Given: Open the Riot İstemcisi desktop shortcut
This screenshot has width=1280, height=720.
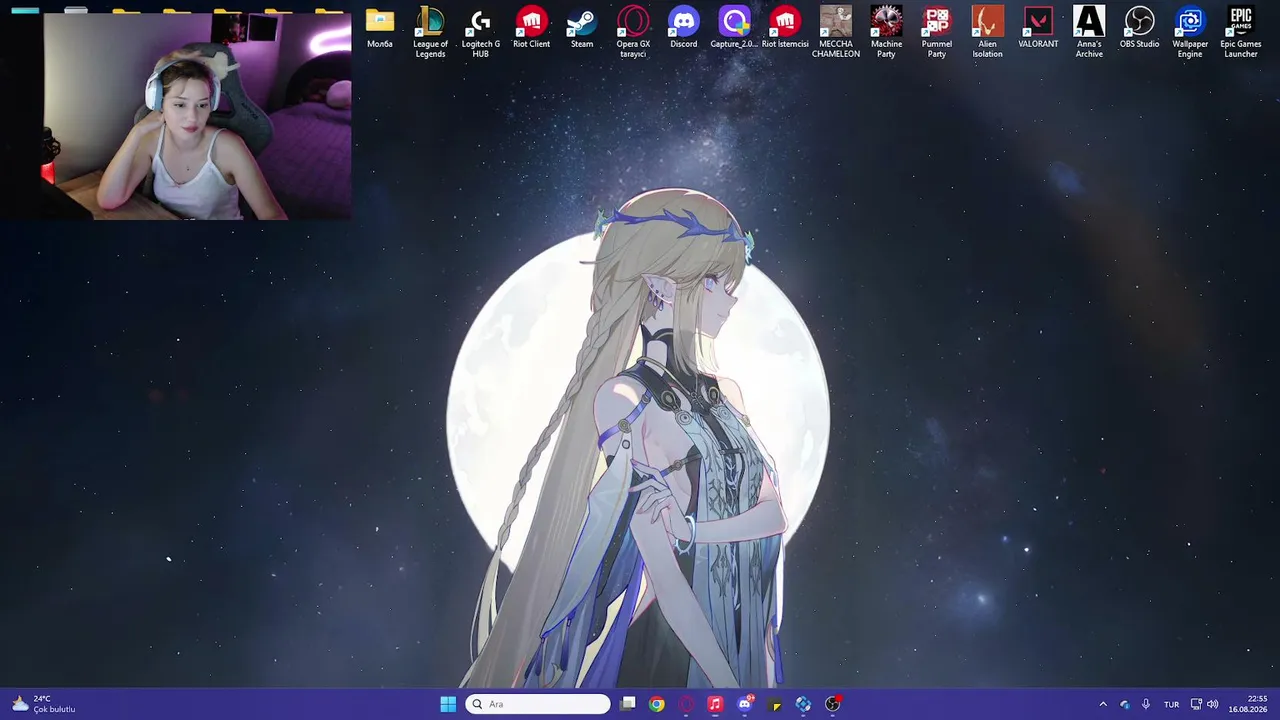Looking at the screenshot, I should tap(785, 28).
